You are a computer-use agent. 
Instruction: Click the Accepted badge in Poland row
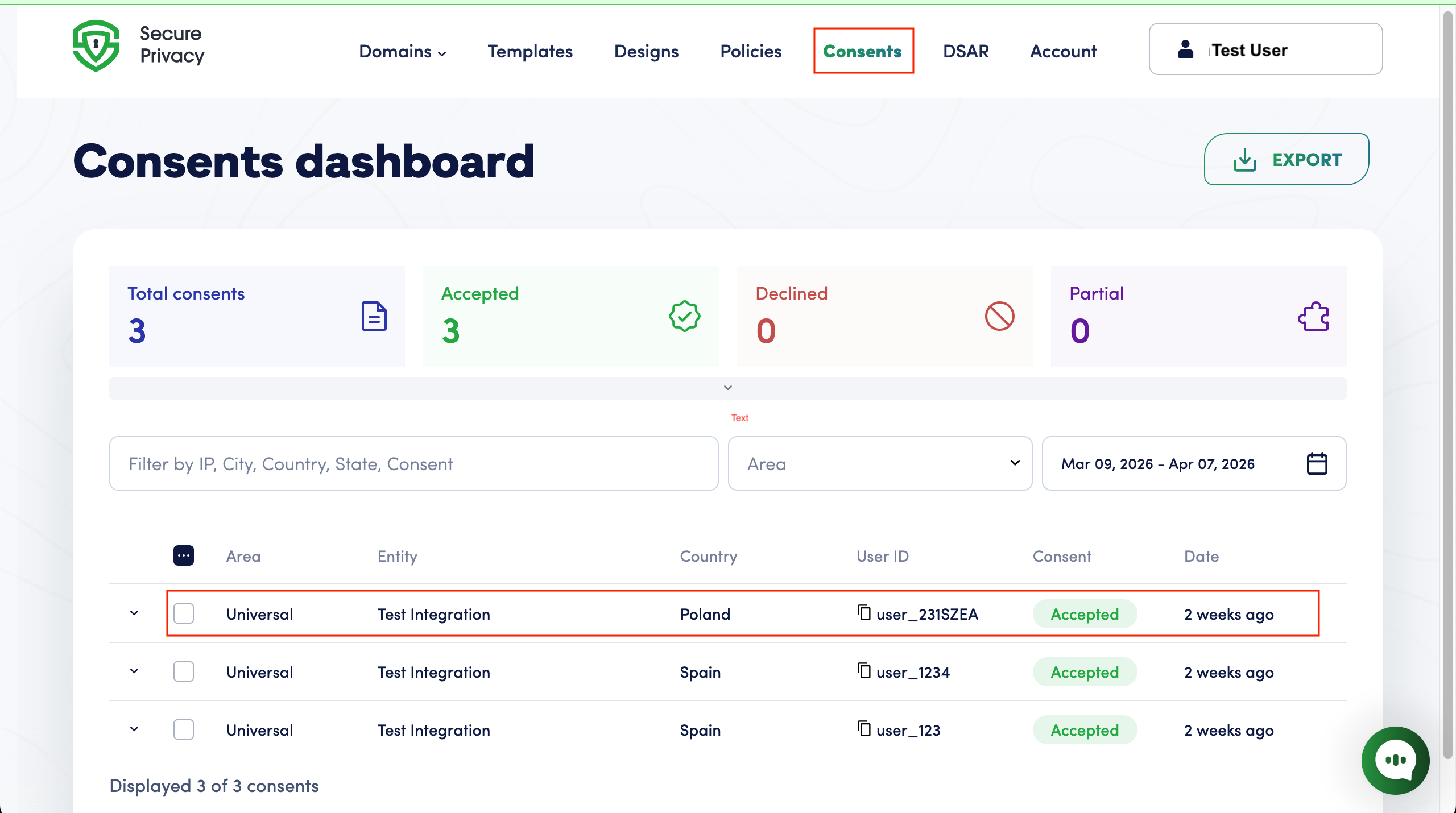1085,614
